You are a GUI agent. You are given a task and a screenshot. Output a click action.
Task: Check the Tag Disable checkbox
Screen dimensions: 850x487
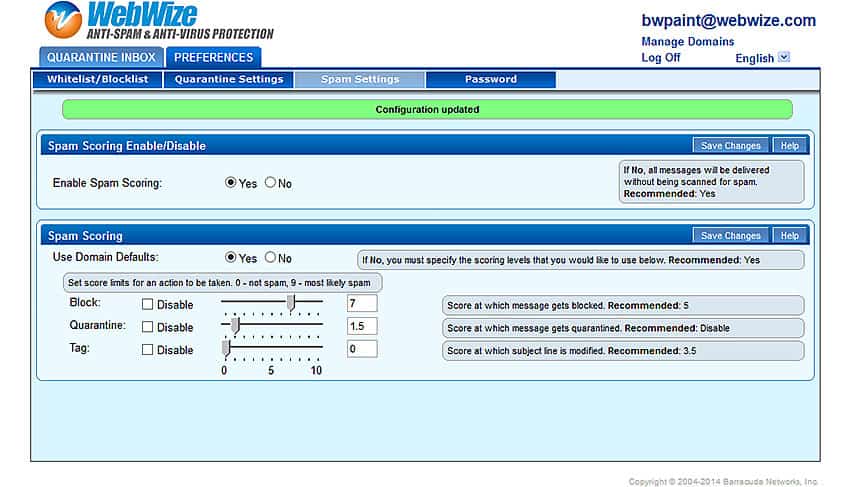(148, 350)
